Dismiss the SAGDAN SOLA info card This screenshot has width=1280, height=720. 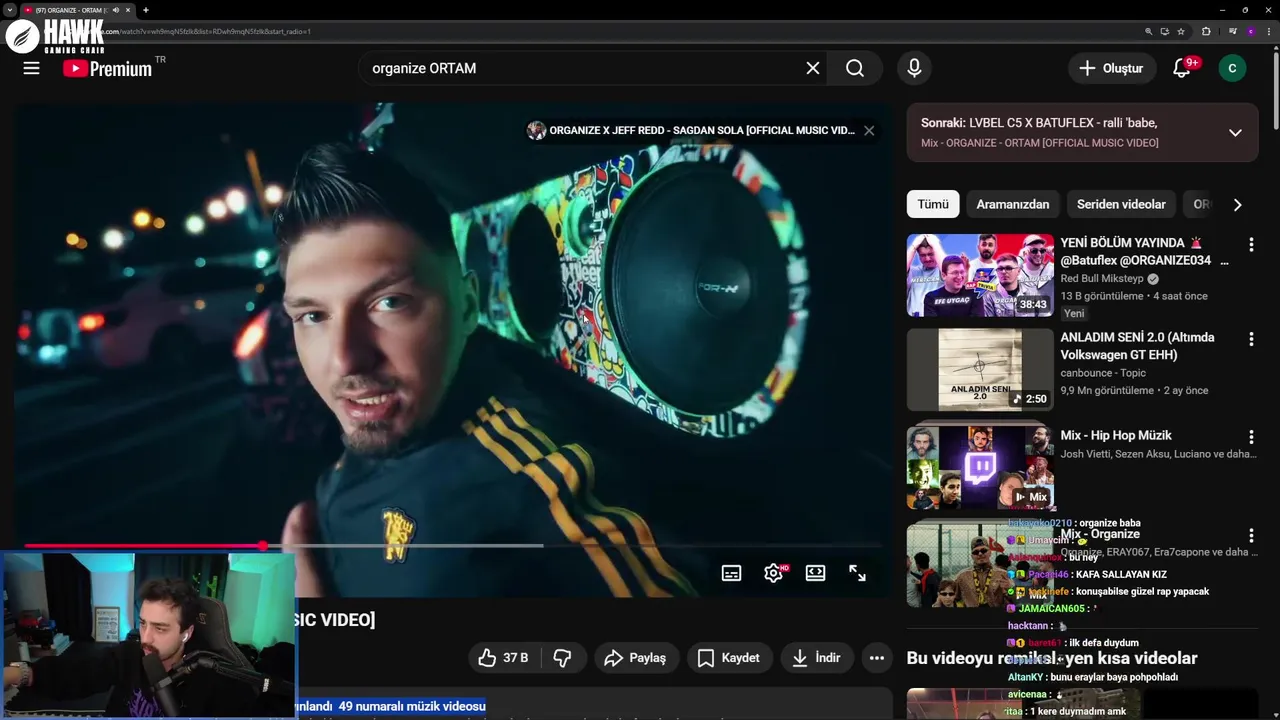pyautogui.click(x=869, y=130)
